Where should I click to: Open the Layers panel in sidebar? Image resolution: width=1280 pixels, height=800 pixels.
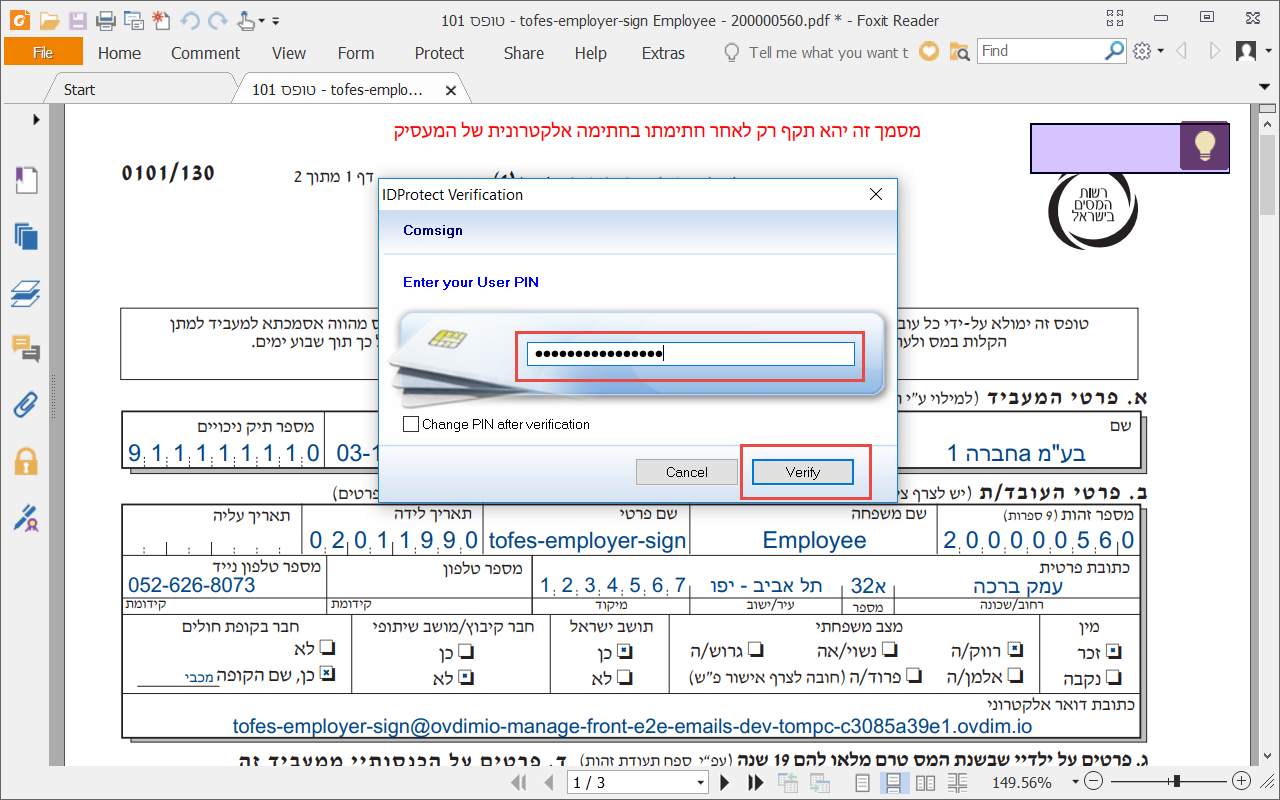tap(26, 293)
